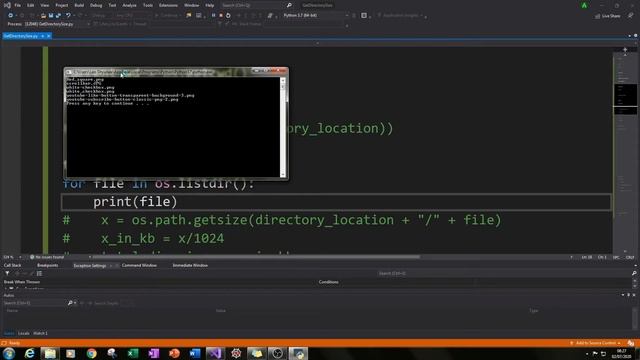The height and width of the screenshot is (360, 640).
Task: Click the commented os.path.getsize line
Action: pyautogui.click(x=282, y=220)
